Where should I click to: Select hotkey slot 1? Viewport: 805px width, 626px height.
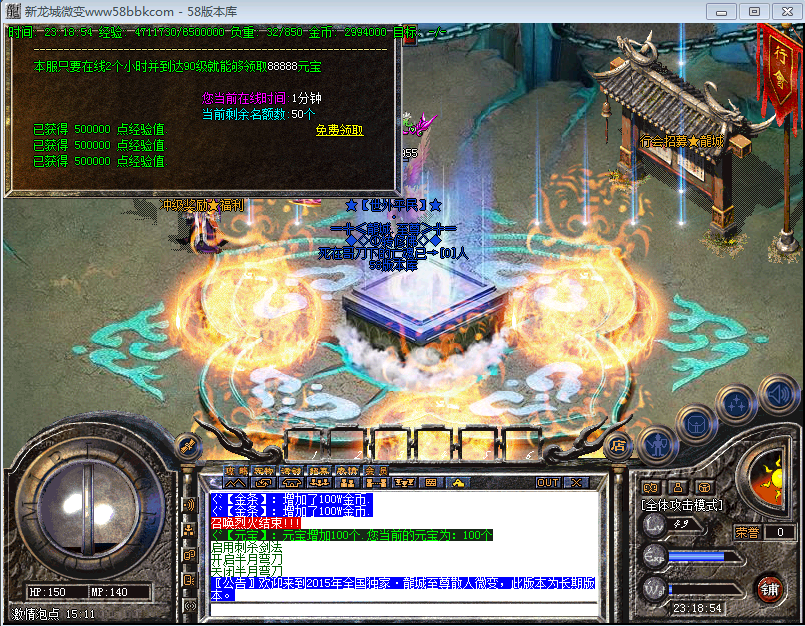[x=304, y=445]
